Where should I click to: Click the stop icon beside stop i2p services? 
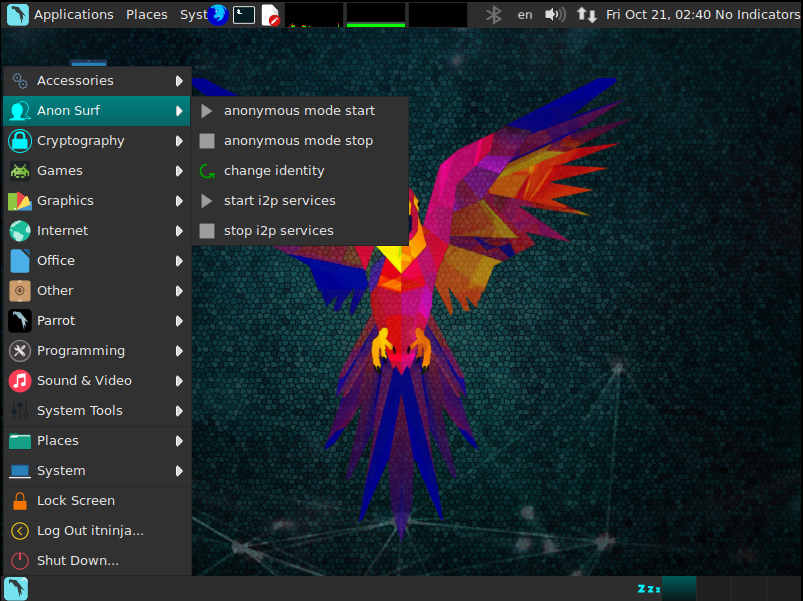pyautogui.click(x=207, y=231)
